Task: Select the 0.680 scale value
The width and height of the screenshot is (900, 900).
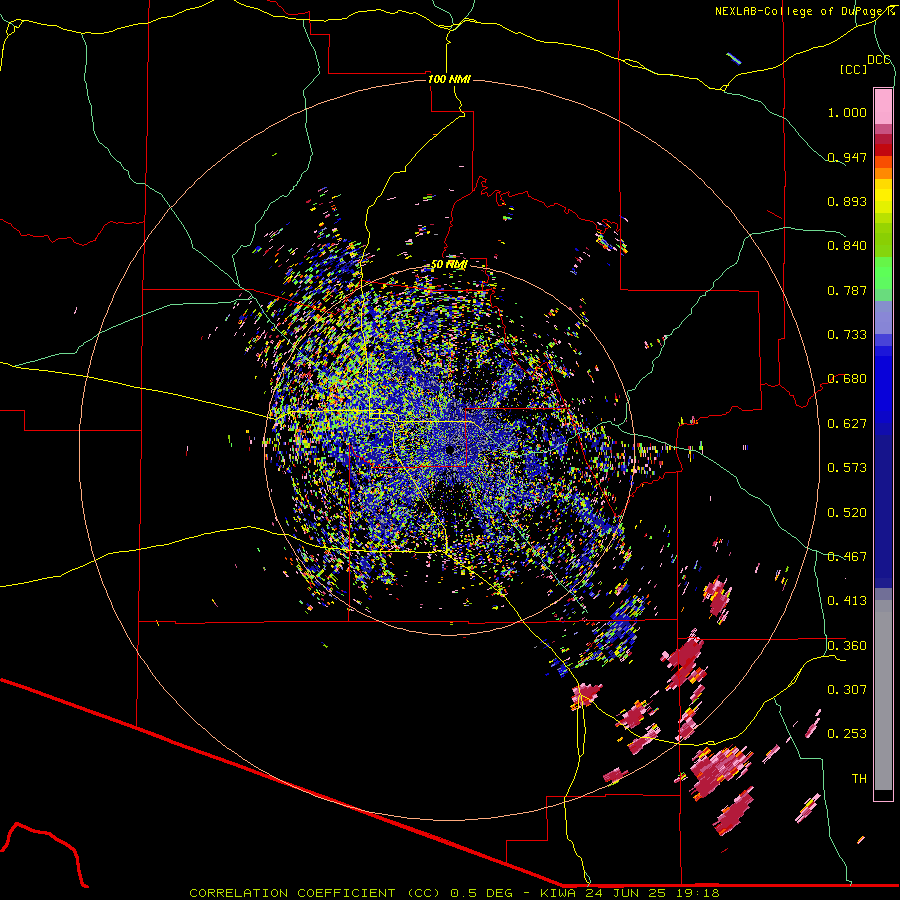Action: click(x=847, y=378)
